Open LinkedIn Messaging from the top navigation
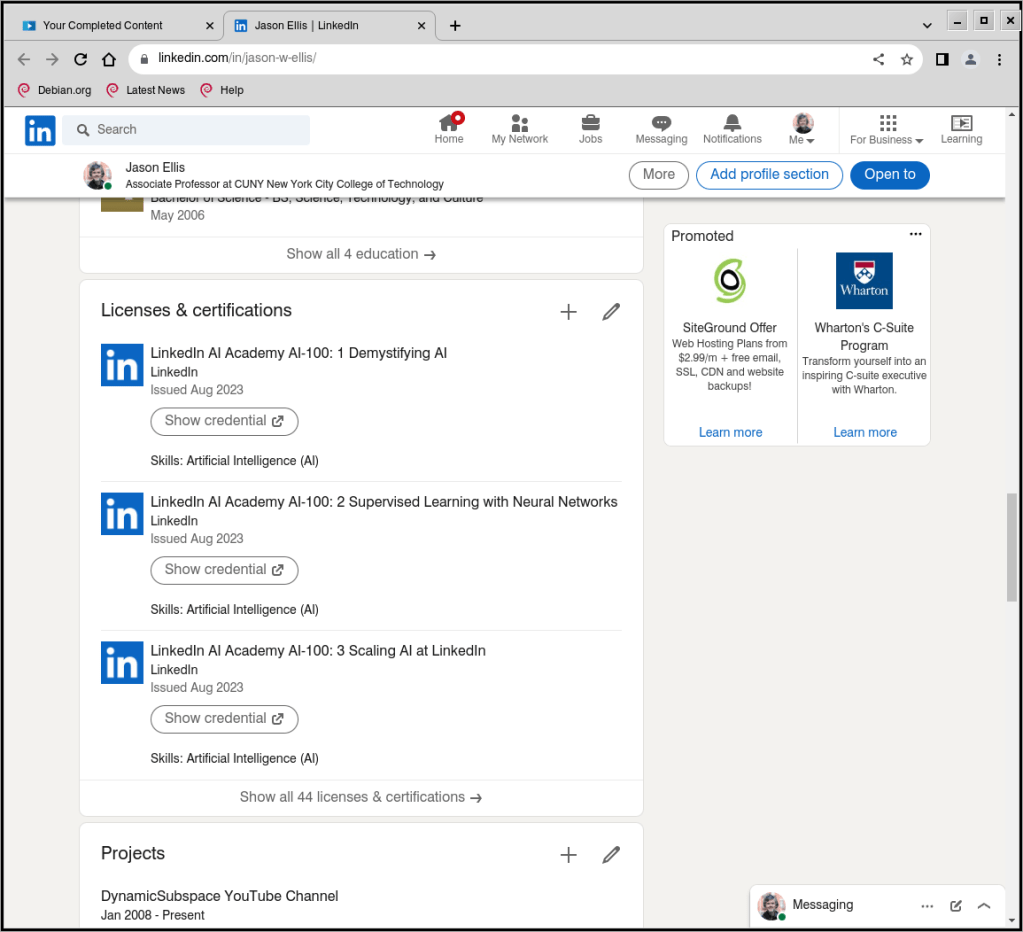The width and height of the screenshot is (1023, 932). click(661, 128)
